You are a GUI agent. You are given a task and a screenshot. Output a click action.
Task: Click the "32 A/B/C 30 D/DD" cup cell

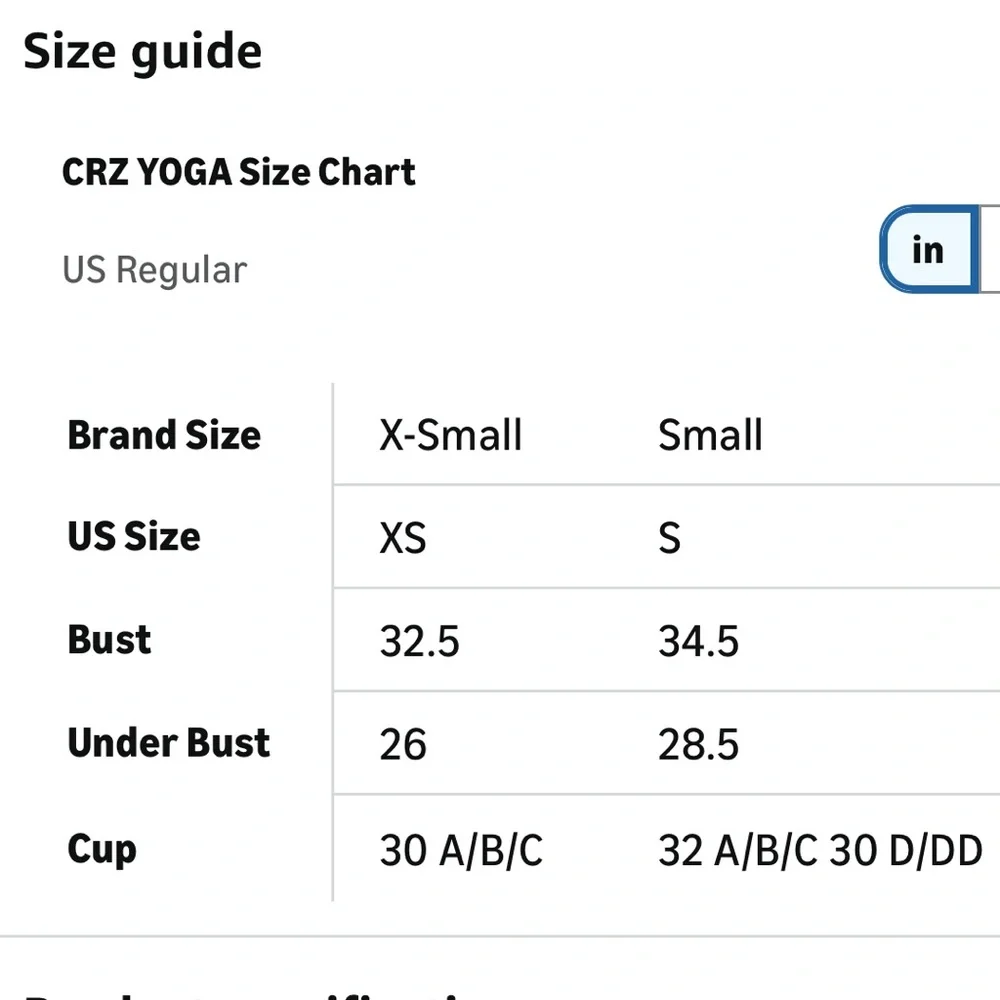pos(820,851)
